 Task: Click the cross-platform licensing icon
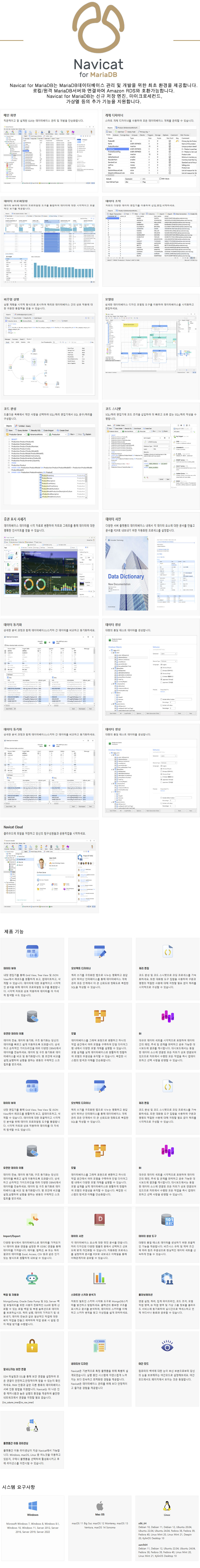pos(33,1426)
